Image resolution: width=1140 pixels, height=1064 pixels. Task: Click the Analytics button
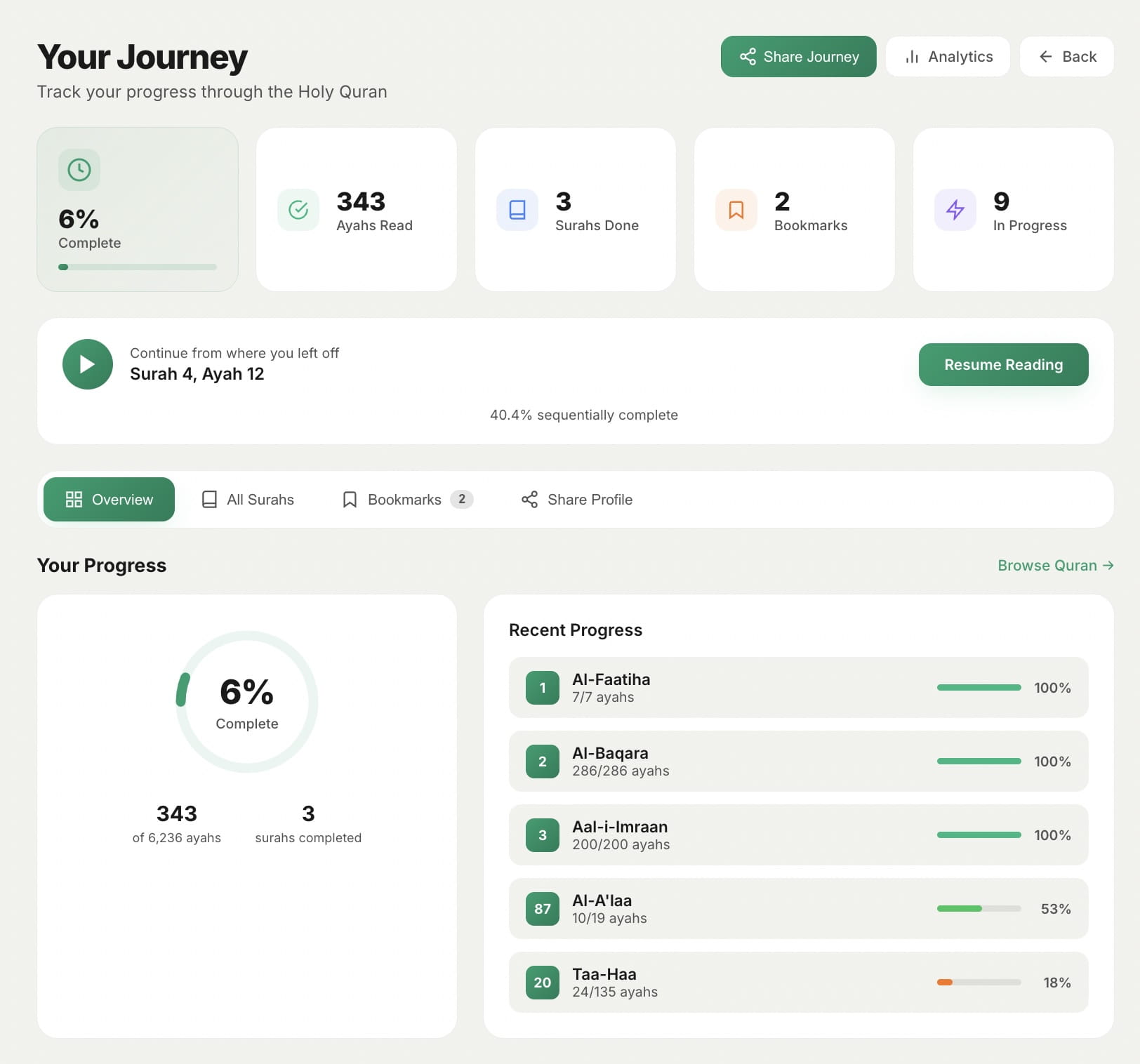tap(948, 57)
